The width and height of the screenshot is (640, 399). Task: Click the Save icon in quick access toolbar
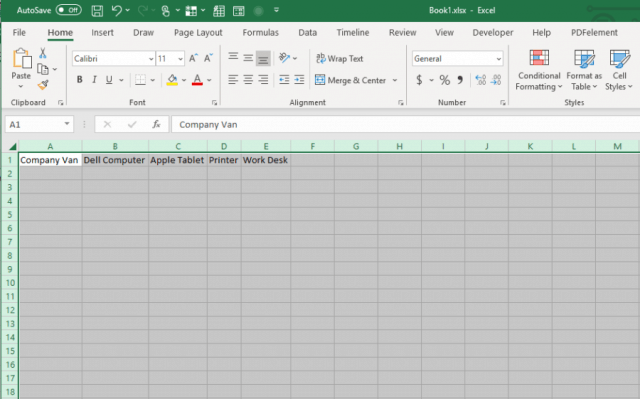pyautogui.click(x=97, y=11)
